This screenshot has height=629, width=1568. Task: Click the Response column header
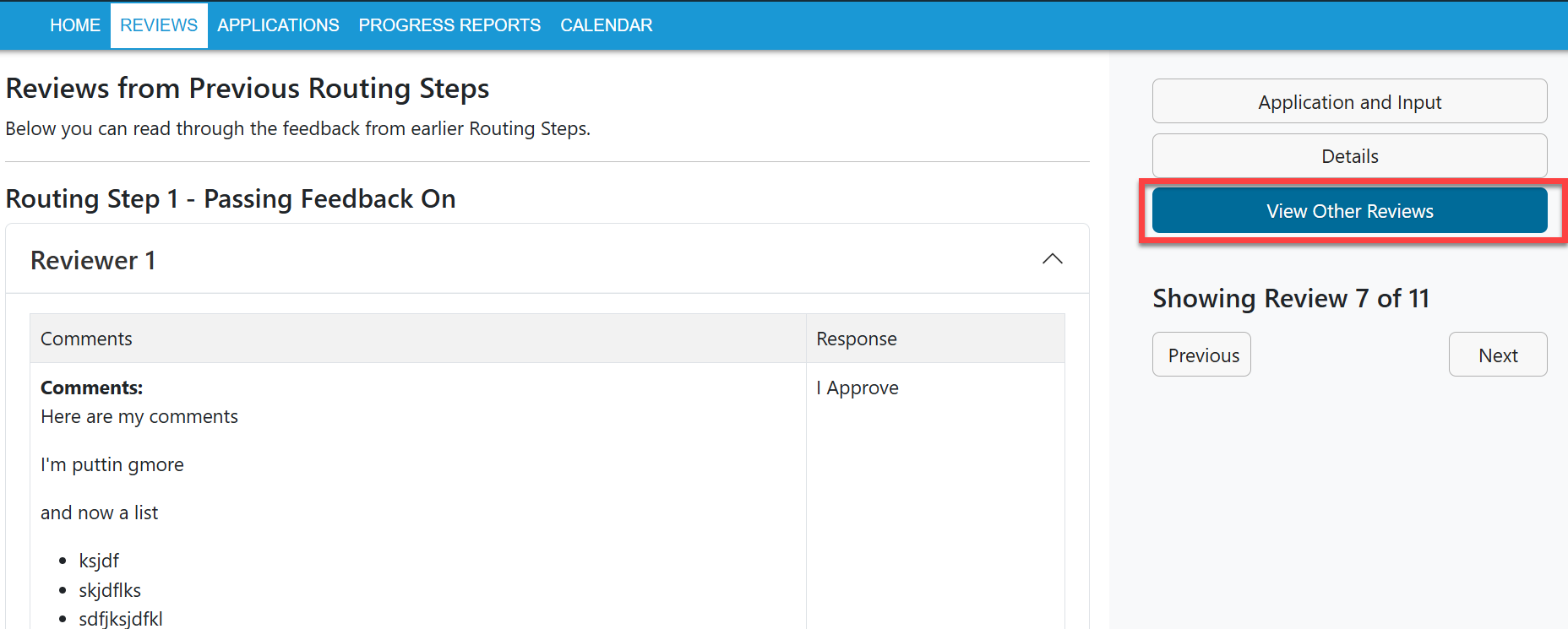click(x=935, y=339)
